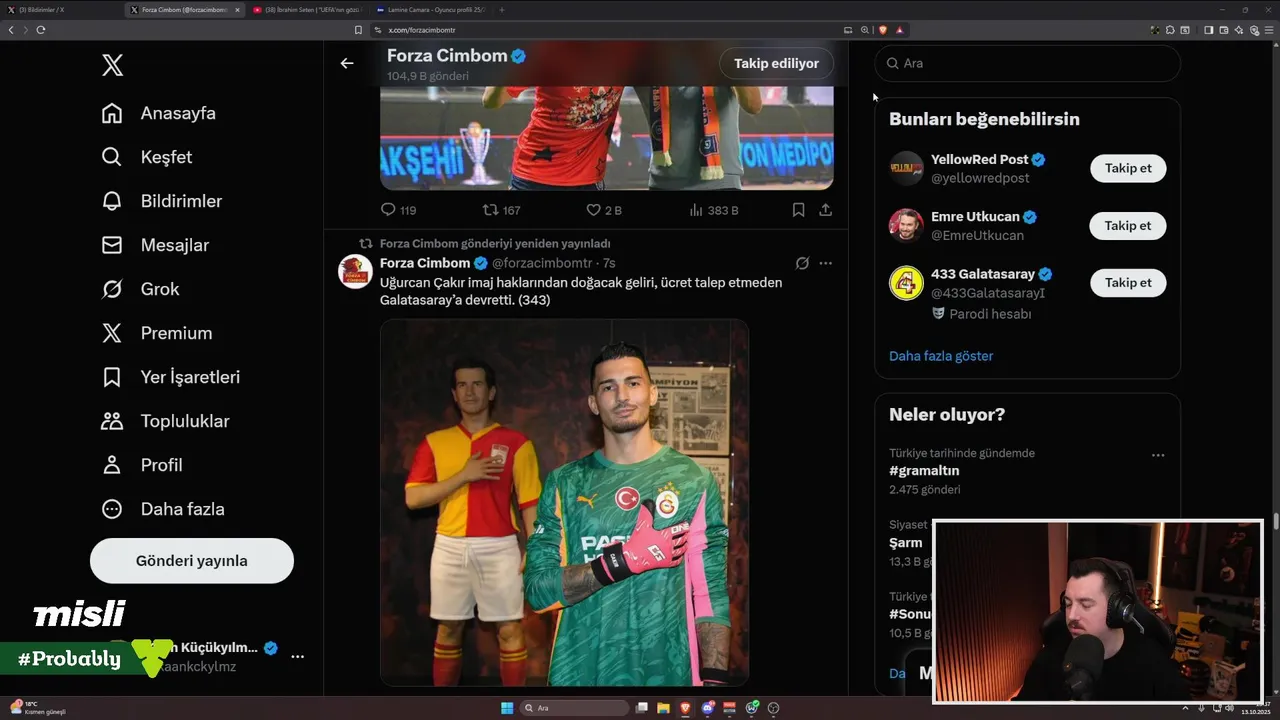Screen dimensions: 1280x720
Task: Reload the page
Action: point(40,30)
